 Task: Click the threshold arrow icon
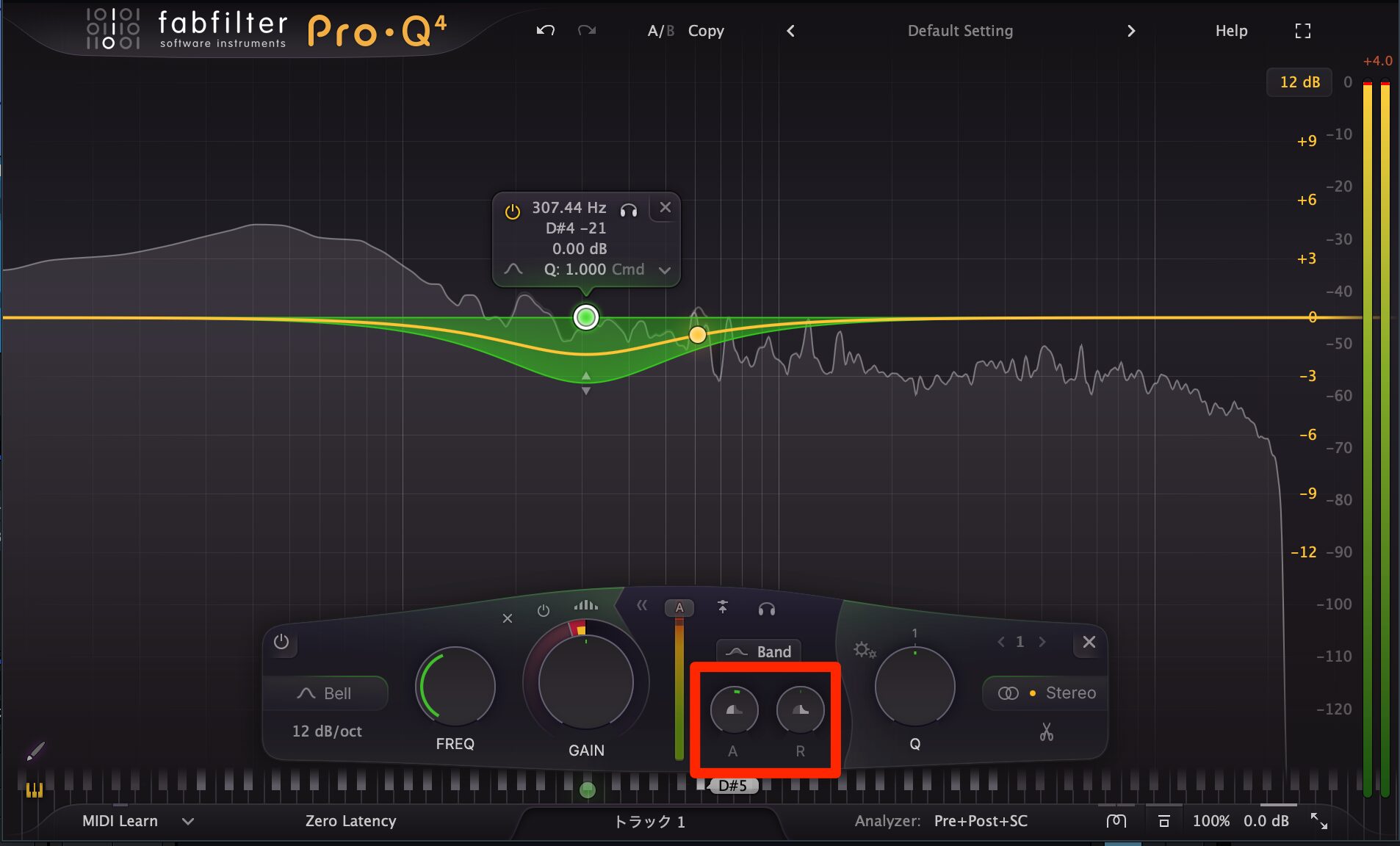(x=723, y=607)
